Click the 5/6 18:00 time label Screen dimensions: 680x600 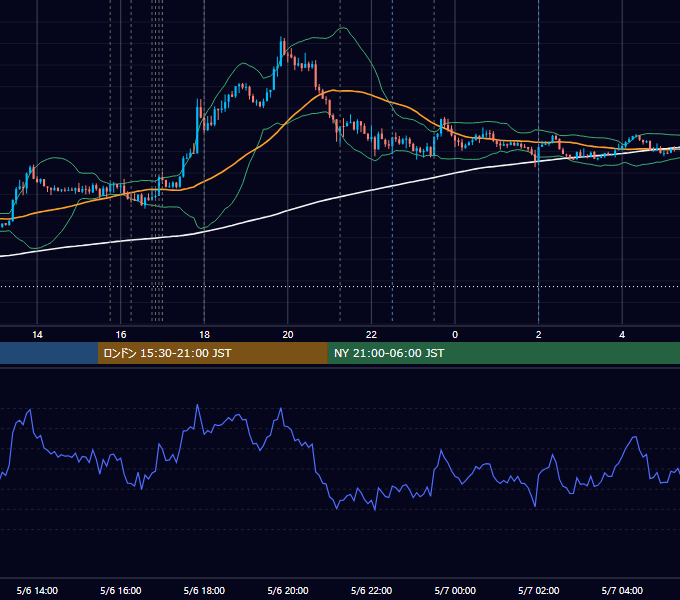[x=204, y=590]
